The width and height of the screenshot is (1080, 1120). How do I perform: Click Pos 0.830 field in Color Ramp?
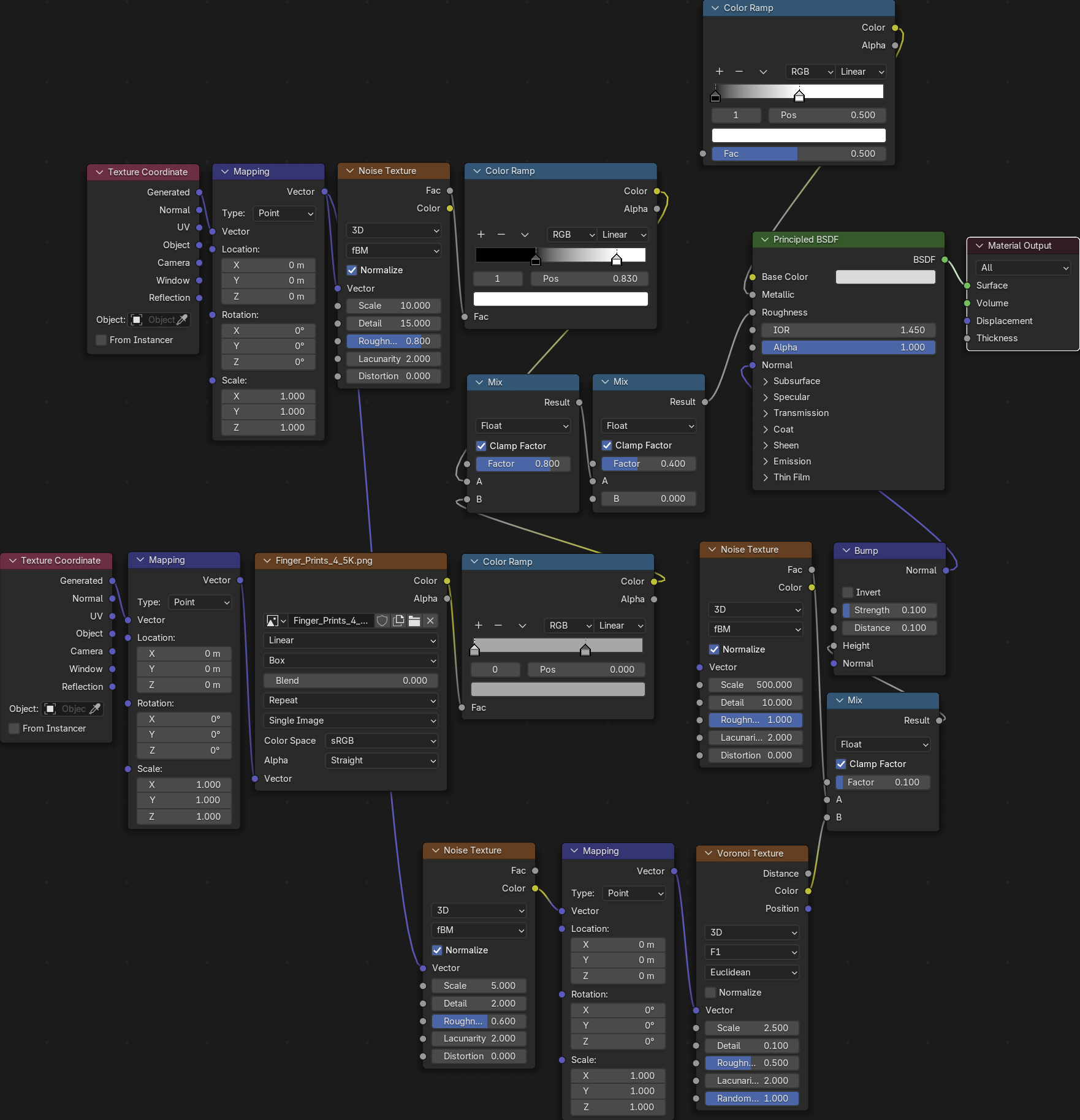pyautogui.click(x=590, y=279)
